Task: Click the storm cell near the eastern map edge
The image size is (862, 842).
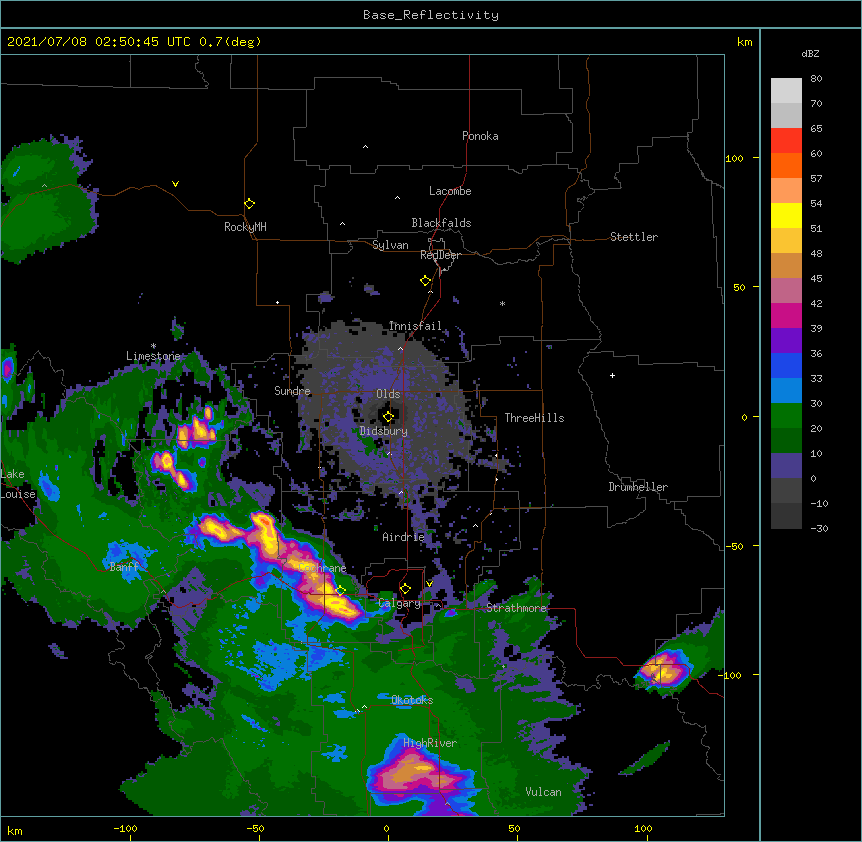Action: pos(664,669)
